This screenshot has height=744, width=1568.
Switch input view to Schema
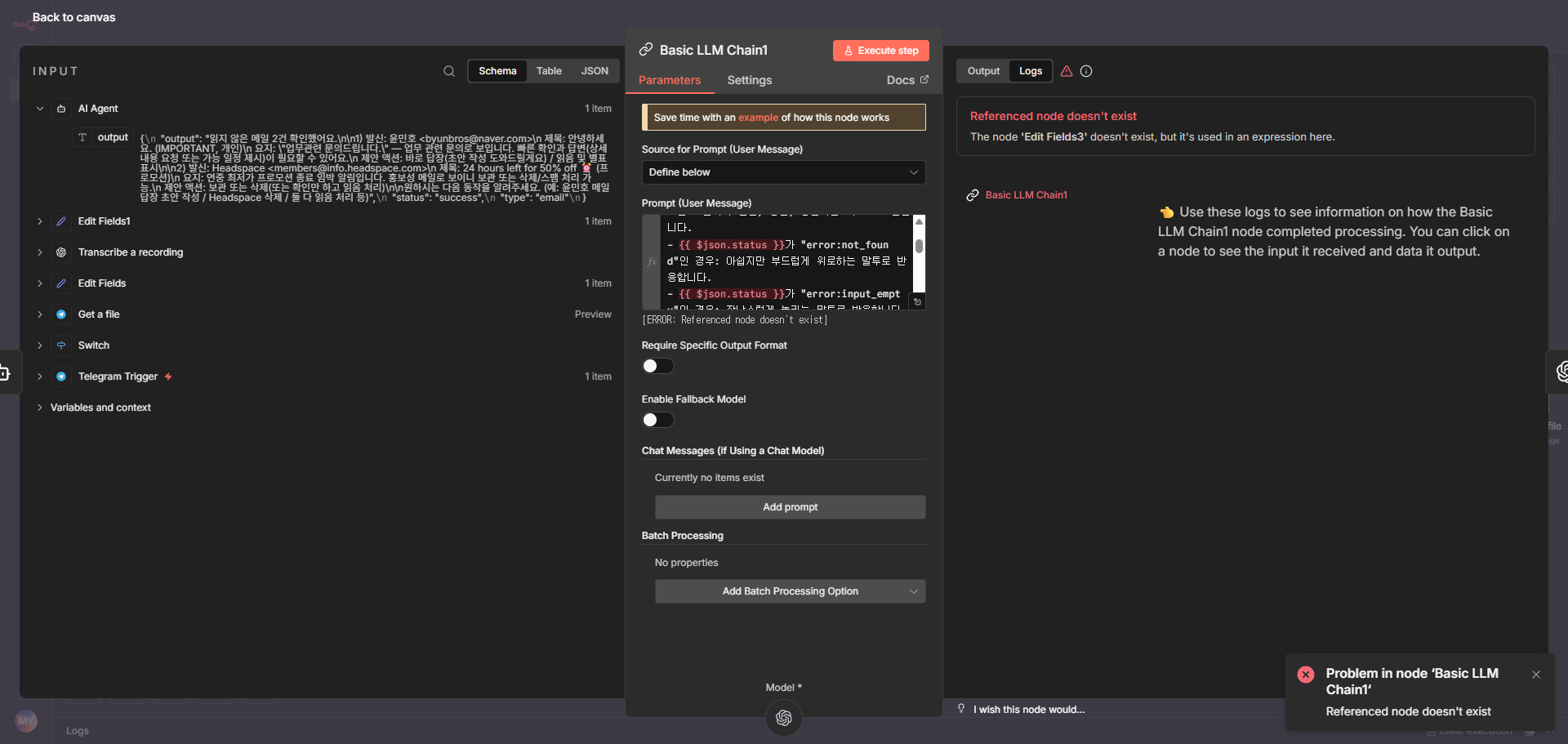pos(497,71)
